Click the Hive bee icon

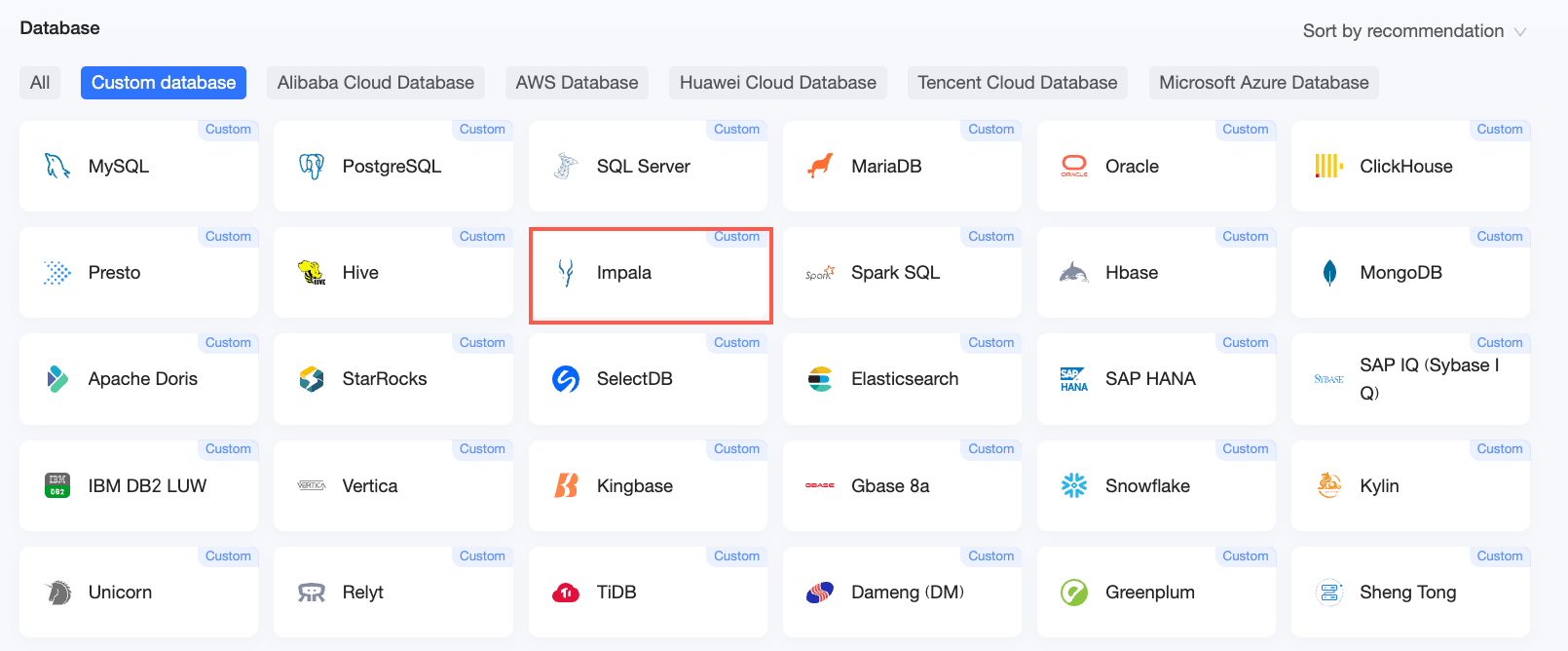click(x=312, y=273)
